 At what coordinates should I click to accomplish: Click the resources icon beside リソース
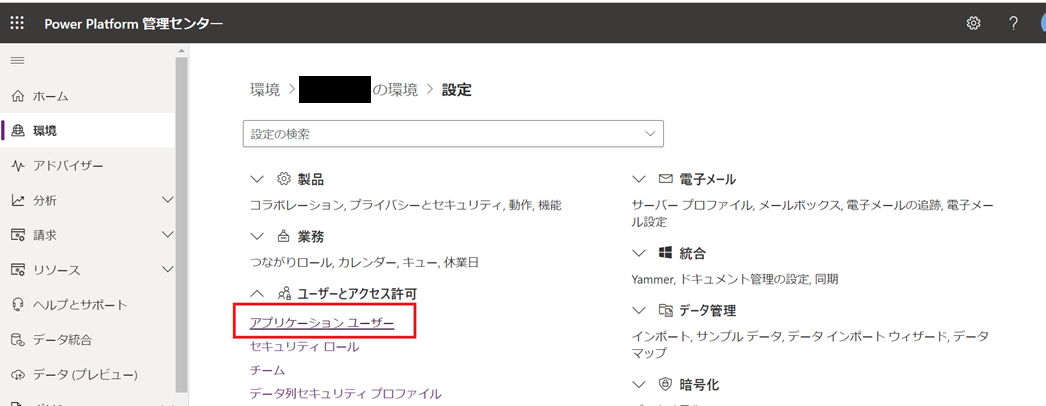tap(18, 270)
